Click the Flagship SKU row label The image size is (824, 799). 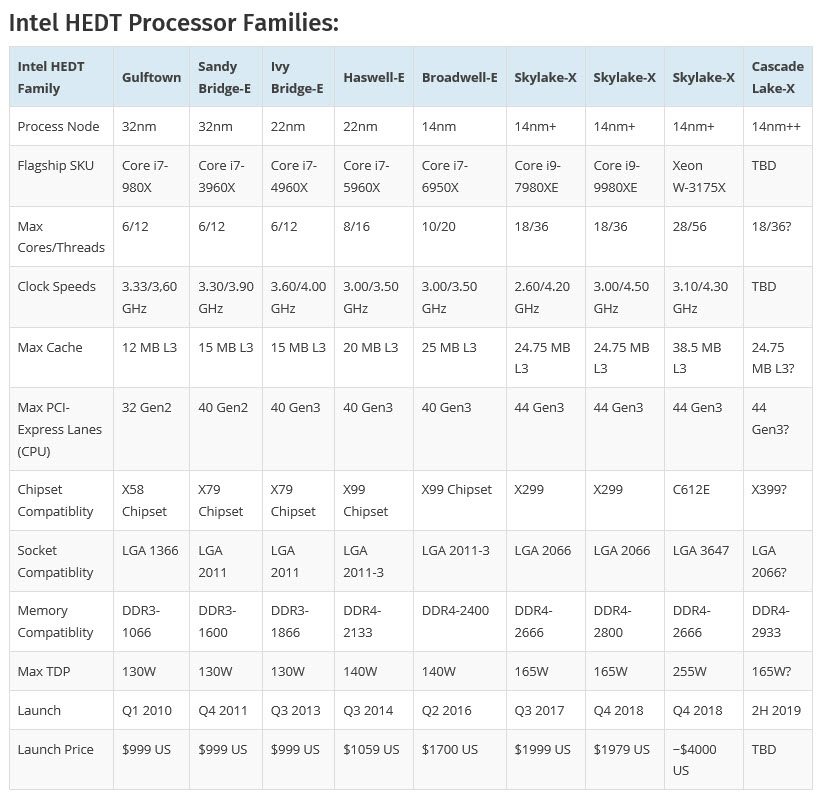click(56, 165)
